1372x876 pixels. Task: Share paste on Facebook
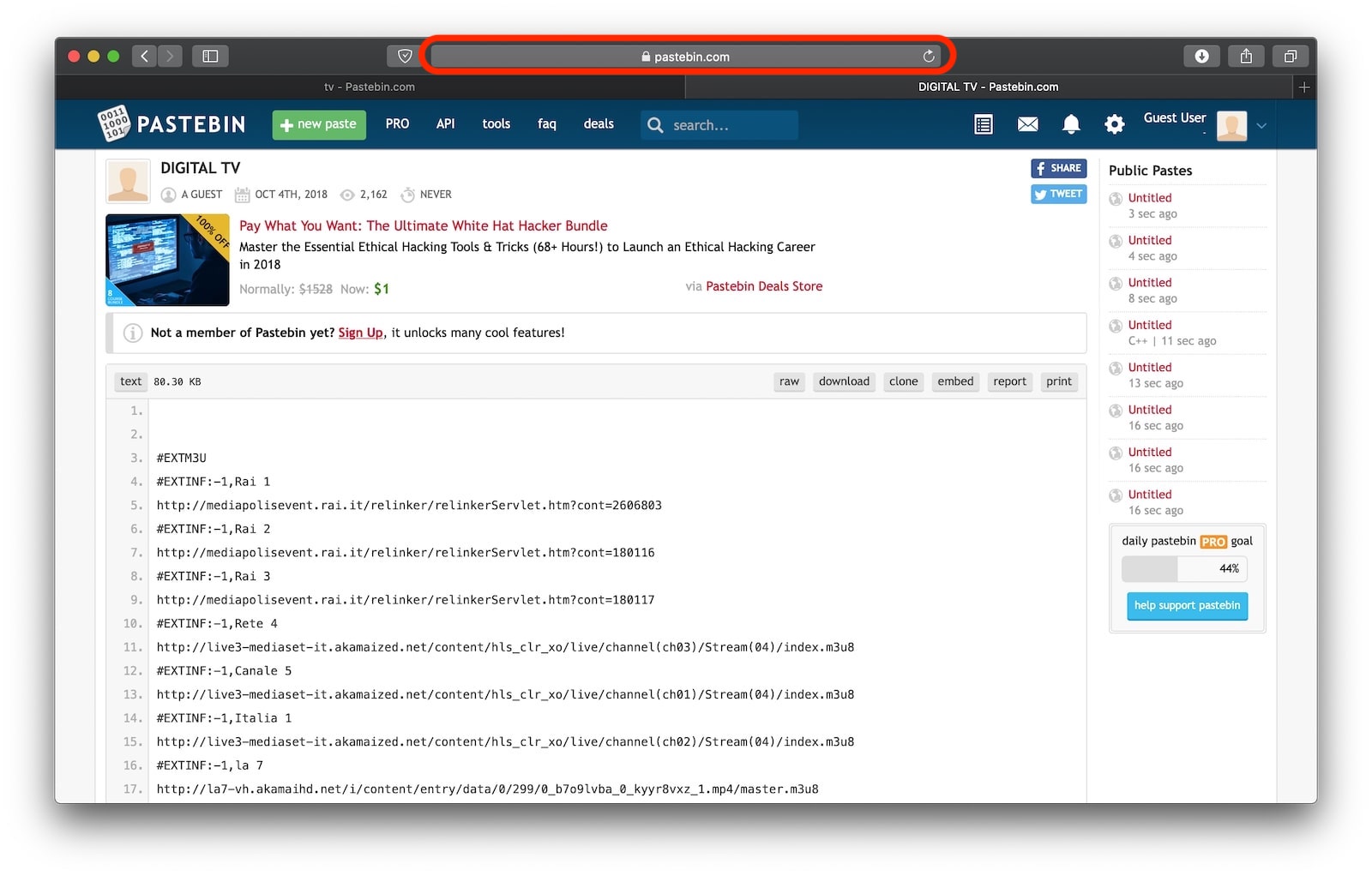1058,169
